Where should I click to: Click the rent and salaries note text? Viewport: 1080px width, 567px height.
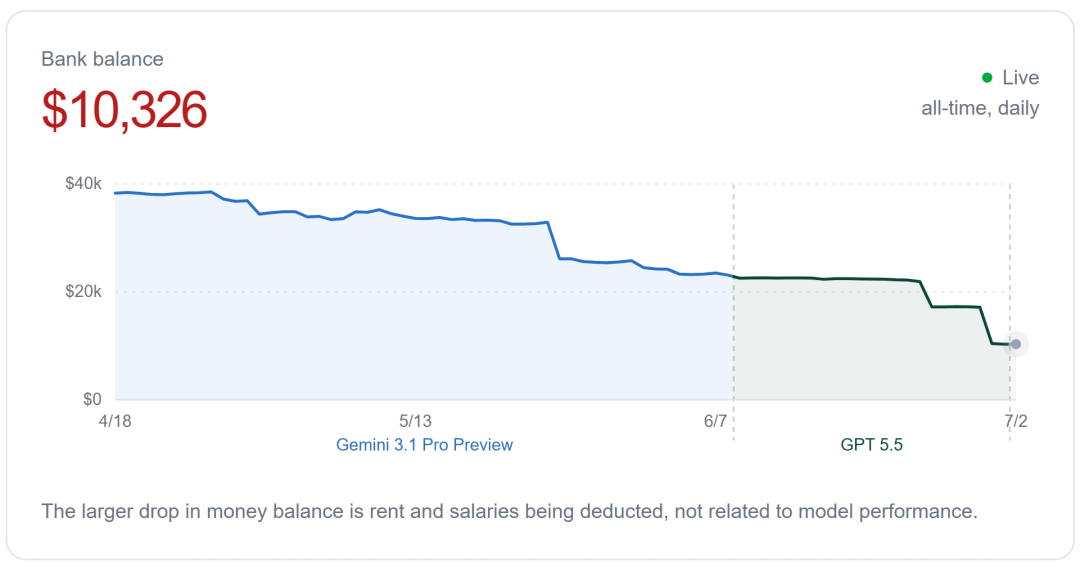pyautogui.click(x=509, y=511)
